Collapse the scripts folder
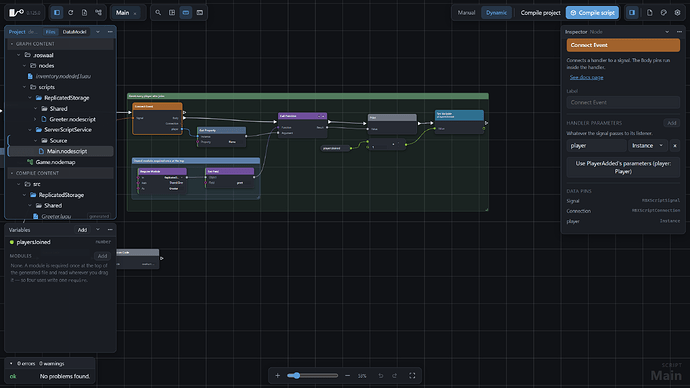The height and width of the screenshot is (388, 690). 24,87
